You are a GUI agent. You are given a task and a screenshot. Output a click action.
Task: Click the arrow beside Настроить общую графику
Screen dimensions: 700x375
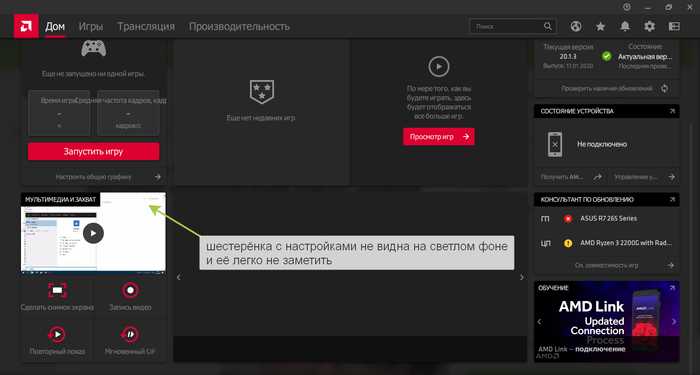pos(158,177)
